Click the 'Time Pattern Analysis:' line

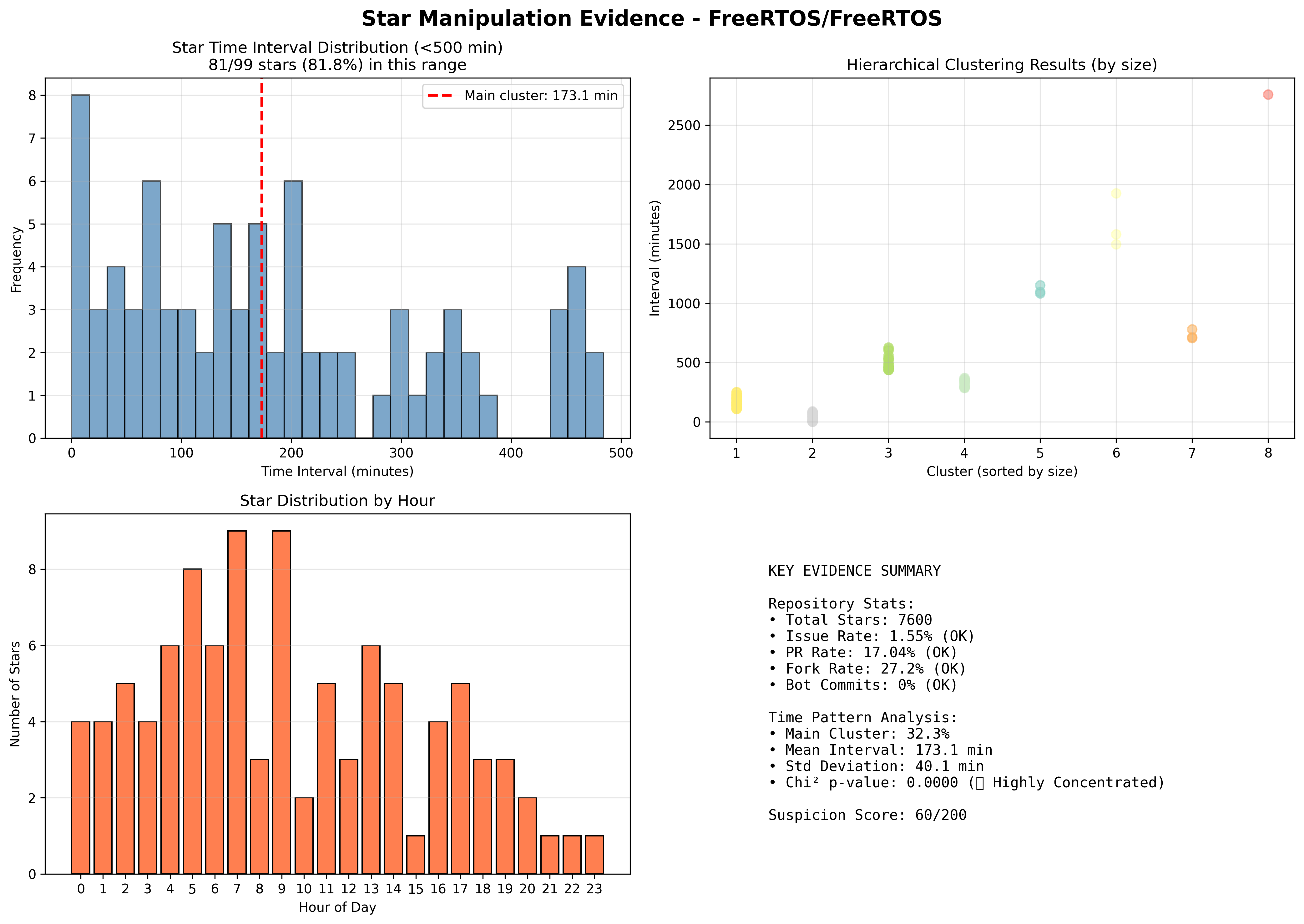(863, 717)
